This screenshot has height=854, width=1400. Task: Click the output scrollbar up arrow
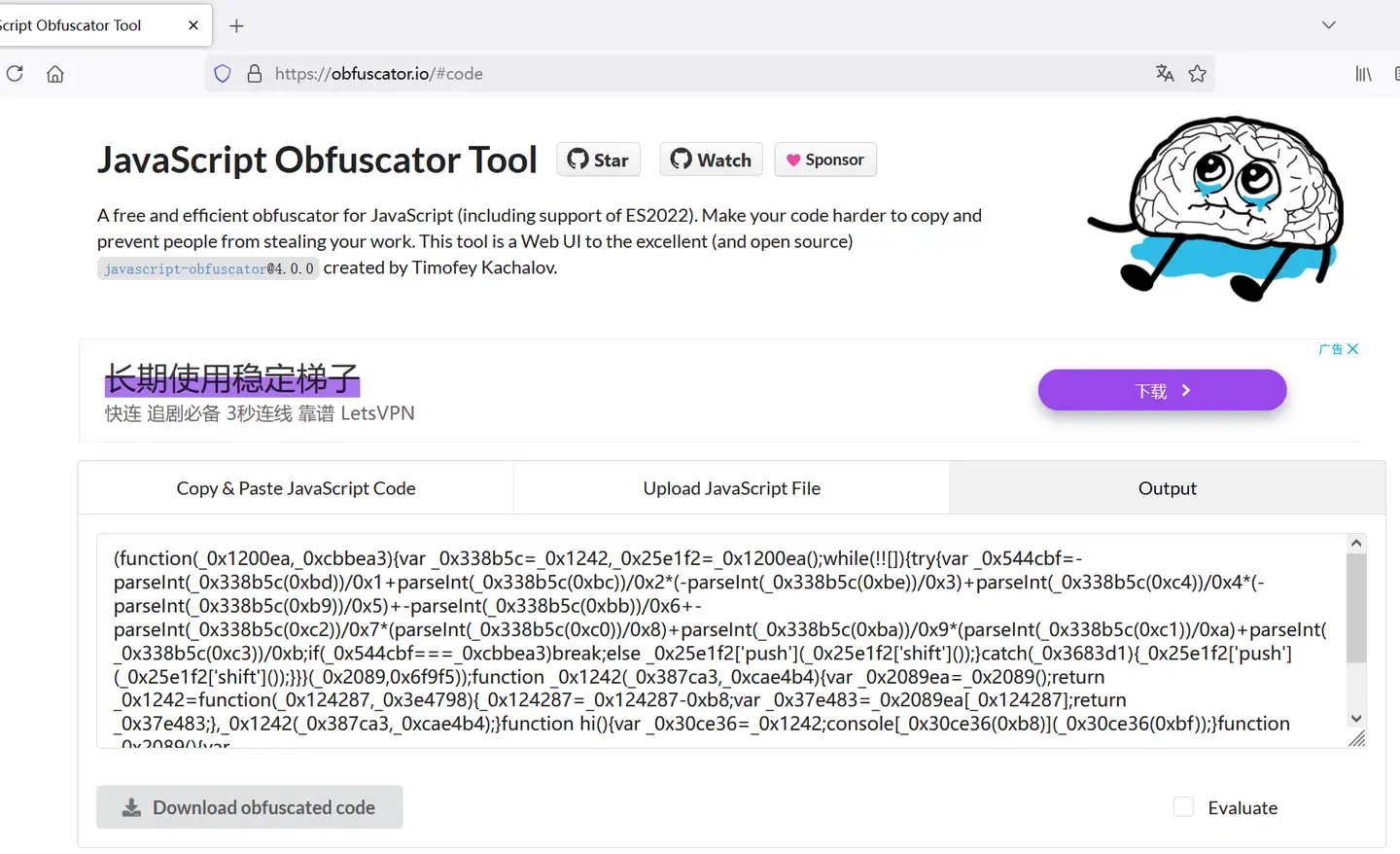pos(1356,544)
